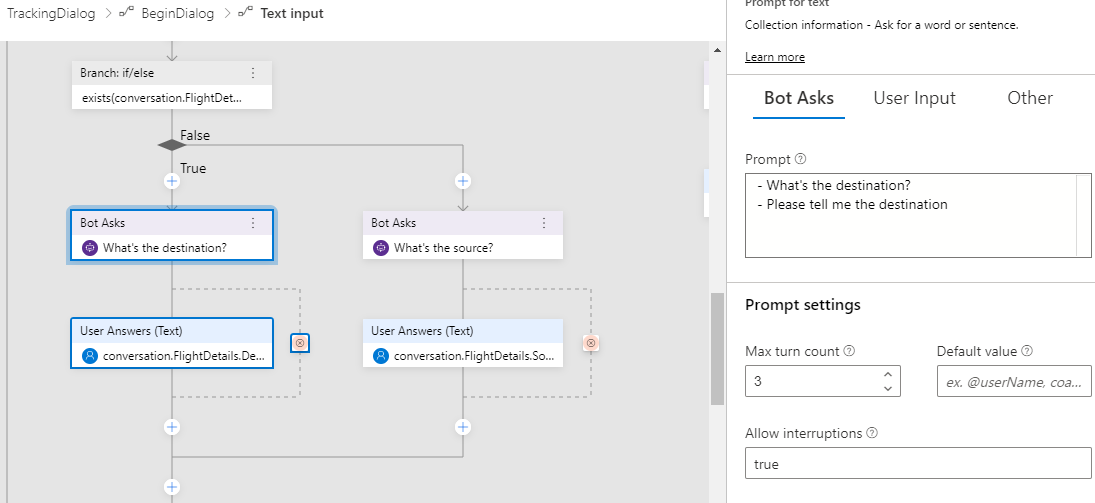Click the error icon beside the destination User Answers node

[300, 343]
